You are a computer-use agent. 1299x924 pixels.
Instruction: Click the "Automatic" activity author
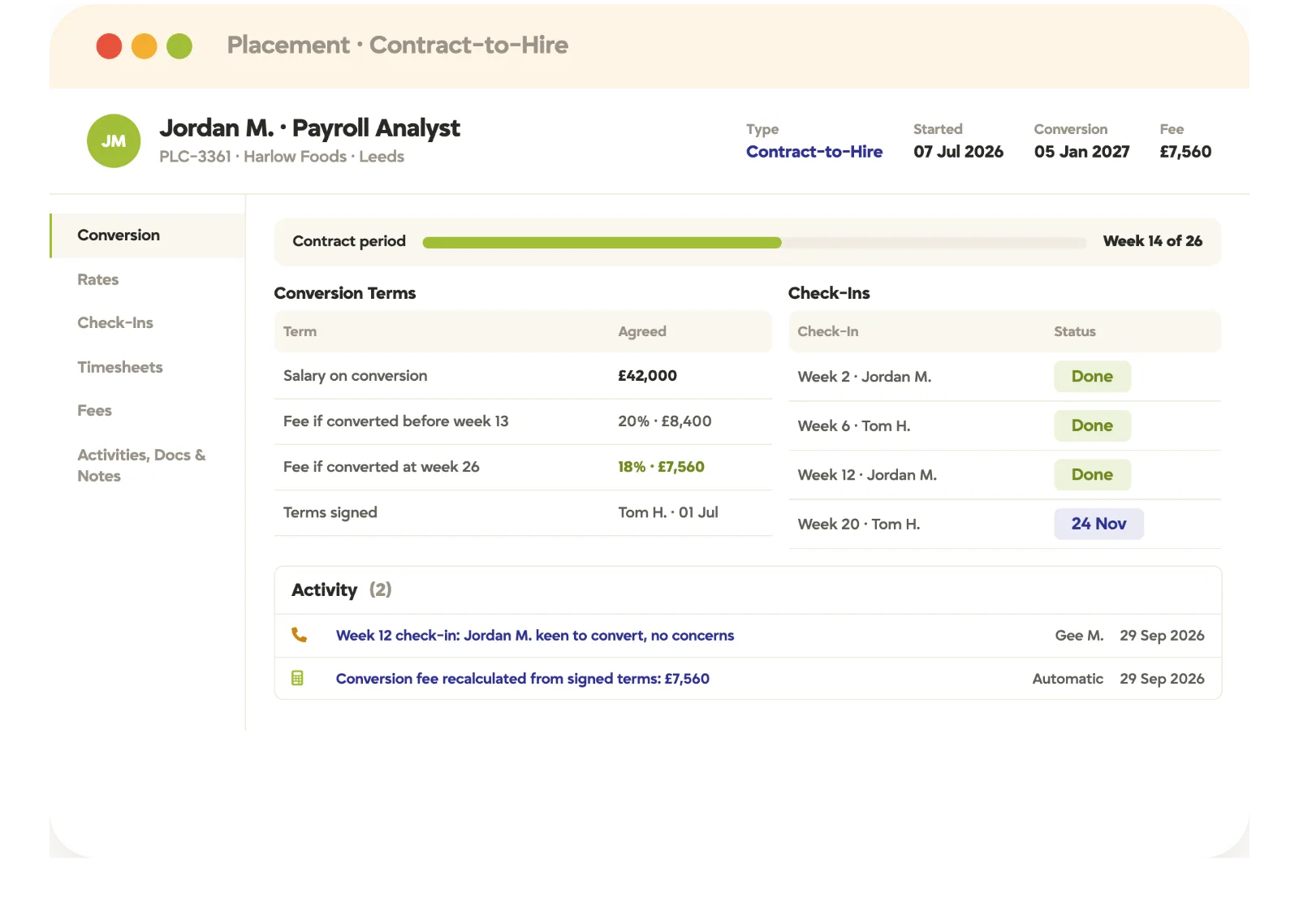1068,679
